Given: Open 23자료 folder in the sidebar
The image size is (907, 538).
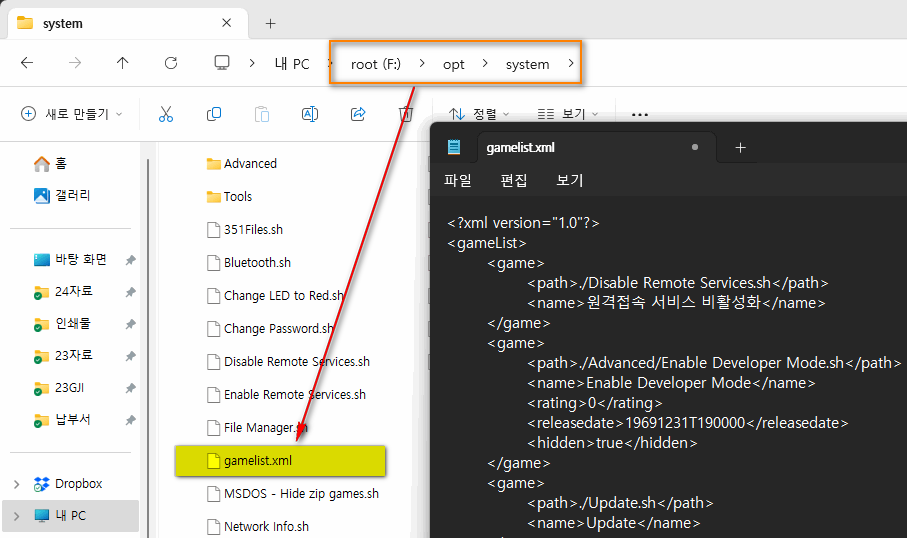Looking at the screenshot, I should 63,356.
